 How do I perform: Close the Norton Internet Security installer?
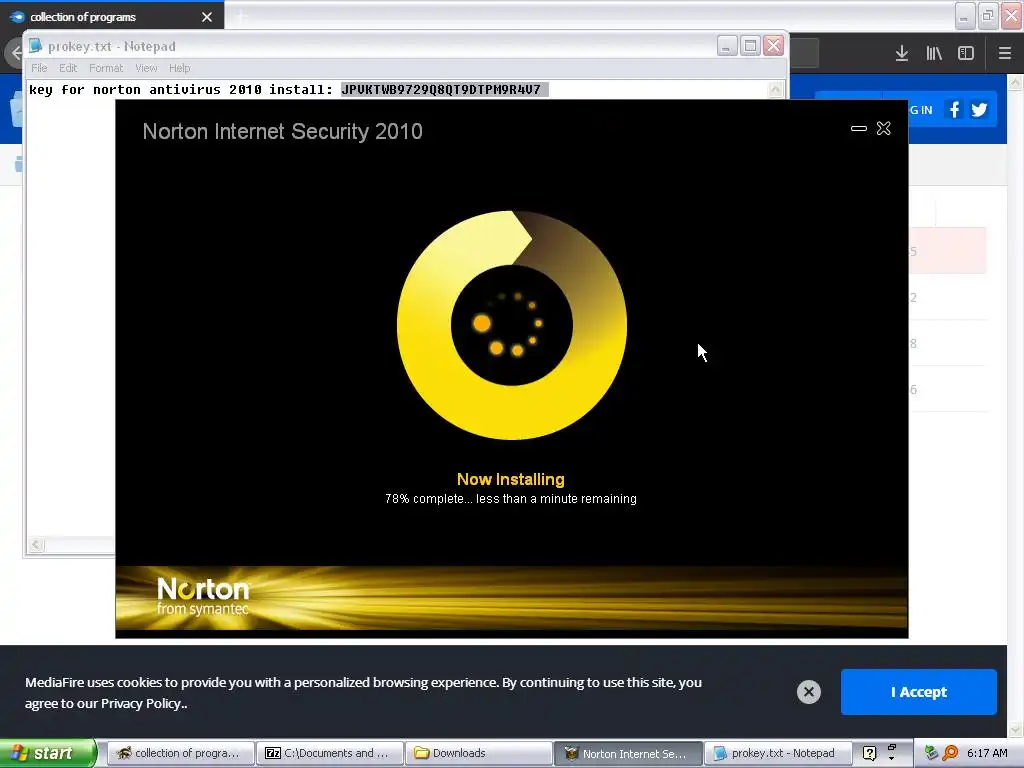[884, 129]
